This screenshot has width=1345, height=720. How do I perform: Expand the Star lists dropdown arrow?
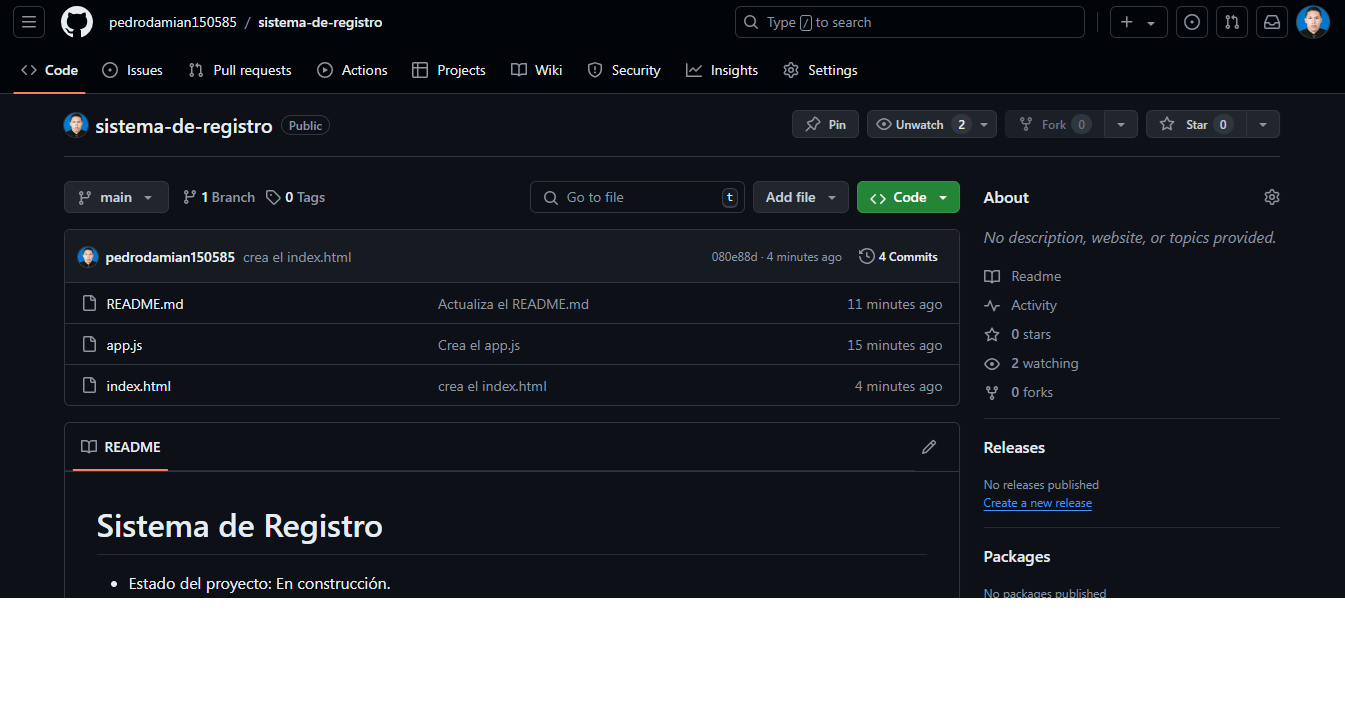pos(1264,124)
